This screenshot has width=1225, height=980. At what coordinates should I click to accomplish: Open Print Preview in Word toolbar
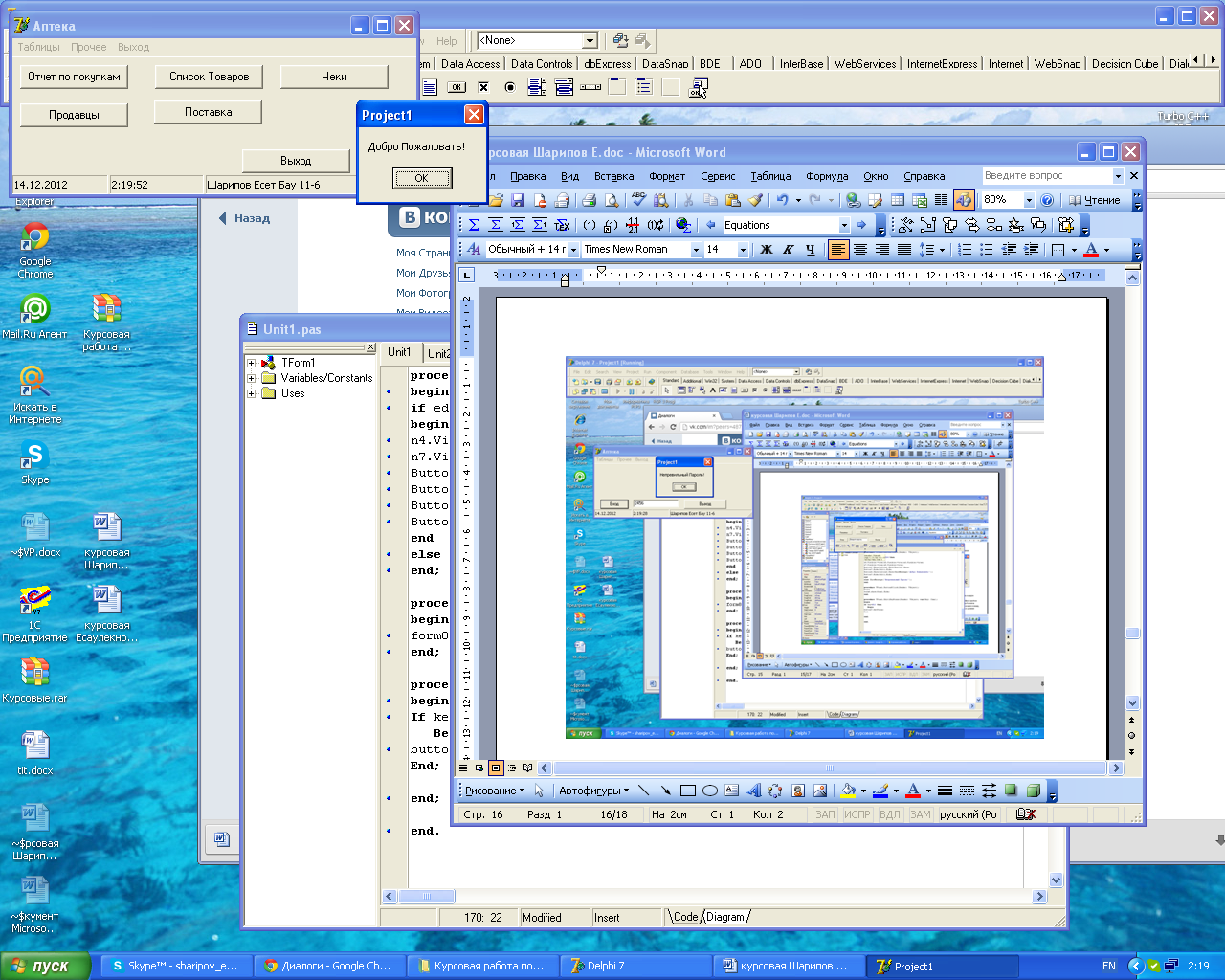[611, 200]
